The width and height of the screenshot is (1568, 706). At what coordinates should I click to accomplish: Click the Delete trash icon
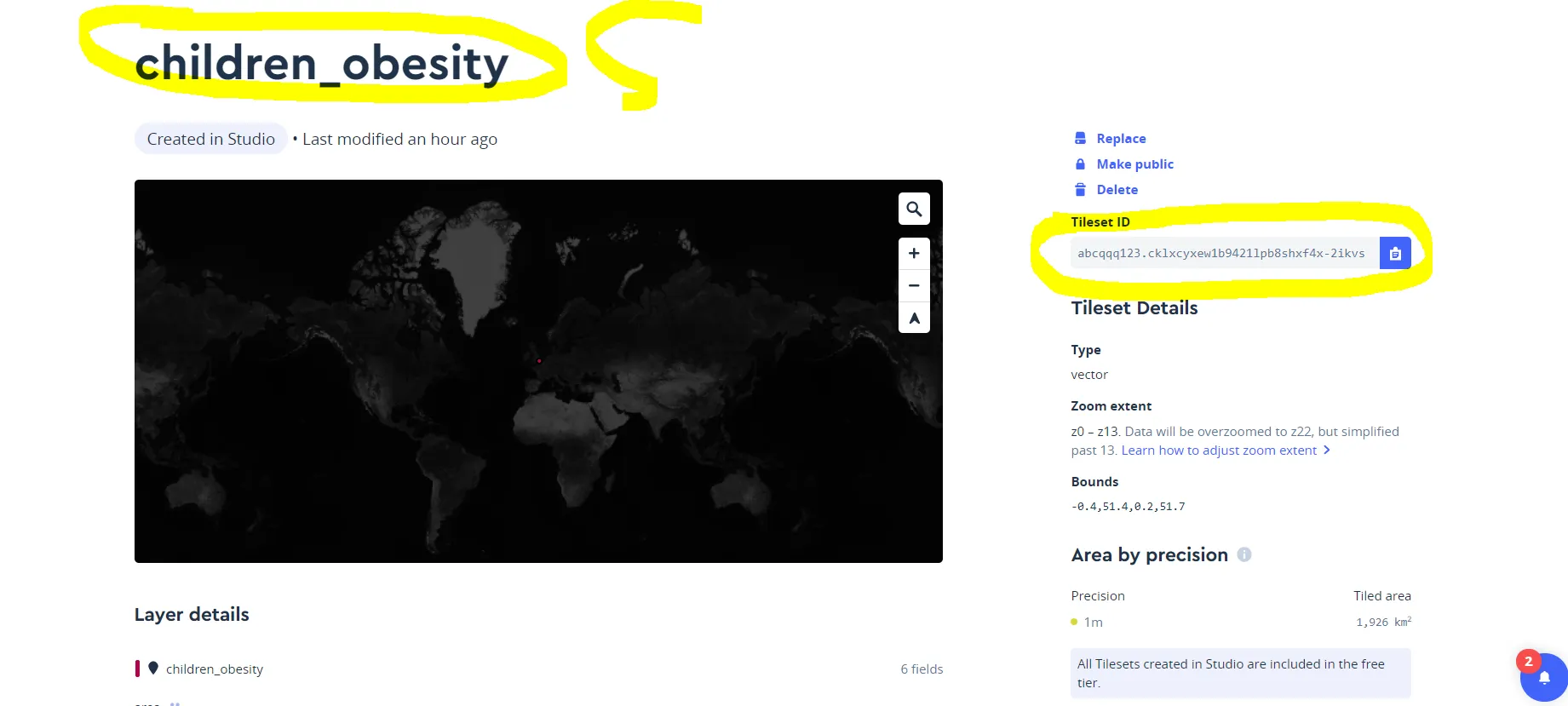tap(1080, 189)
